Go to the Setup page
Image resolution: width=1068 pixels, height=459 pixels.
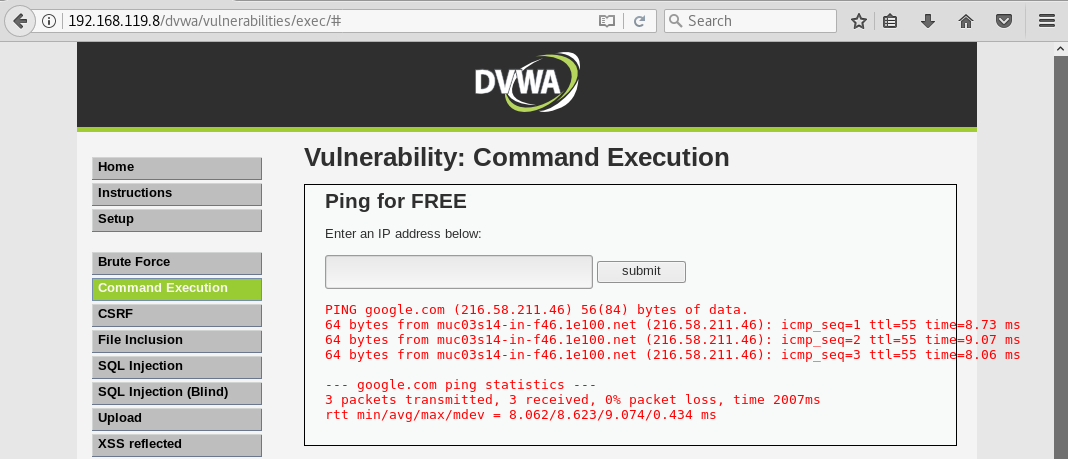click(177, 220)
